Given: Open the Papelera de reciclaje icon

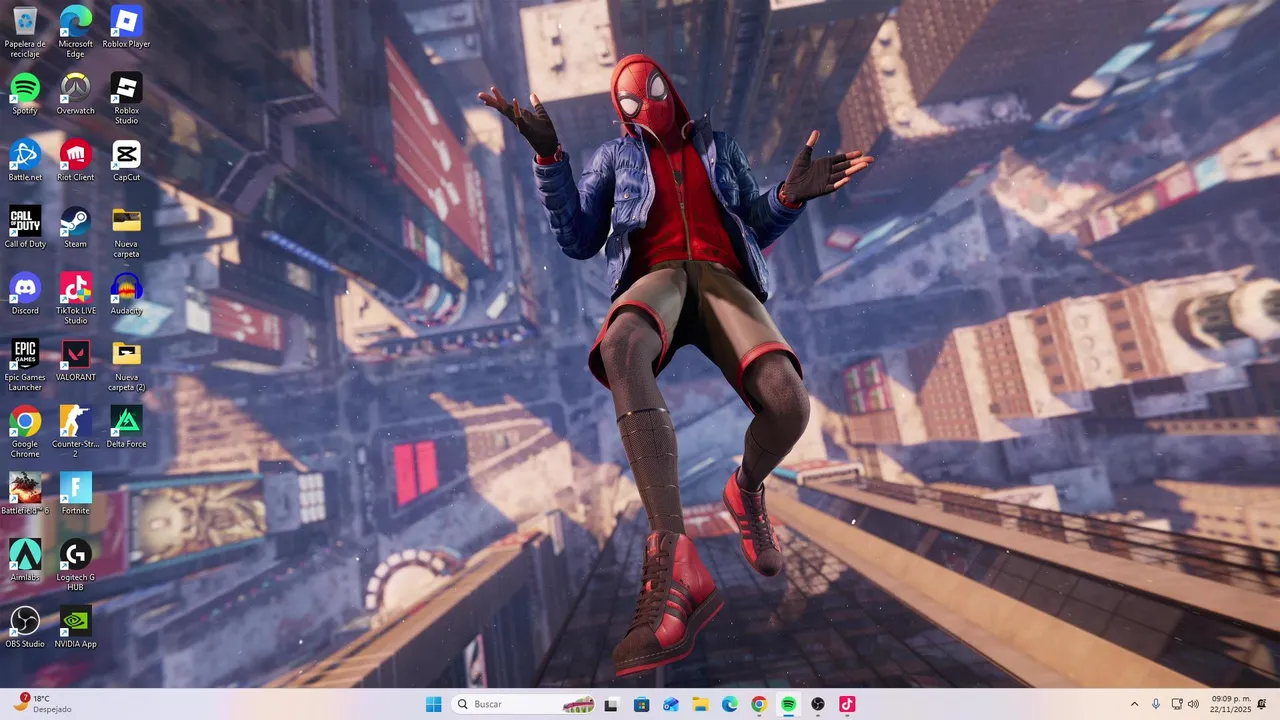Looking at the screenshot, I should click(x=25, y=30).
